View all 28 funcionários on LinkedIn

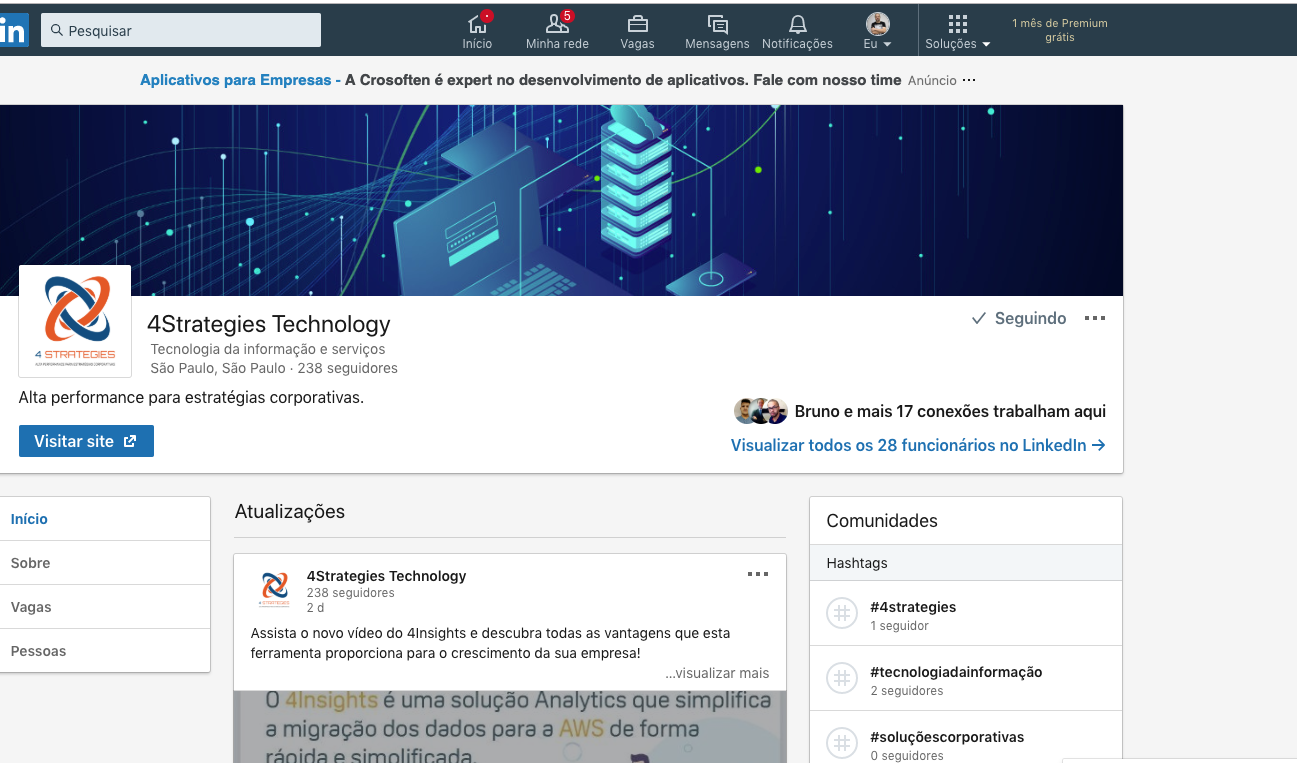(x=918, y=445)
